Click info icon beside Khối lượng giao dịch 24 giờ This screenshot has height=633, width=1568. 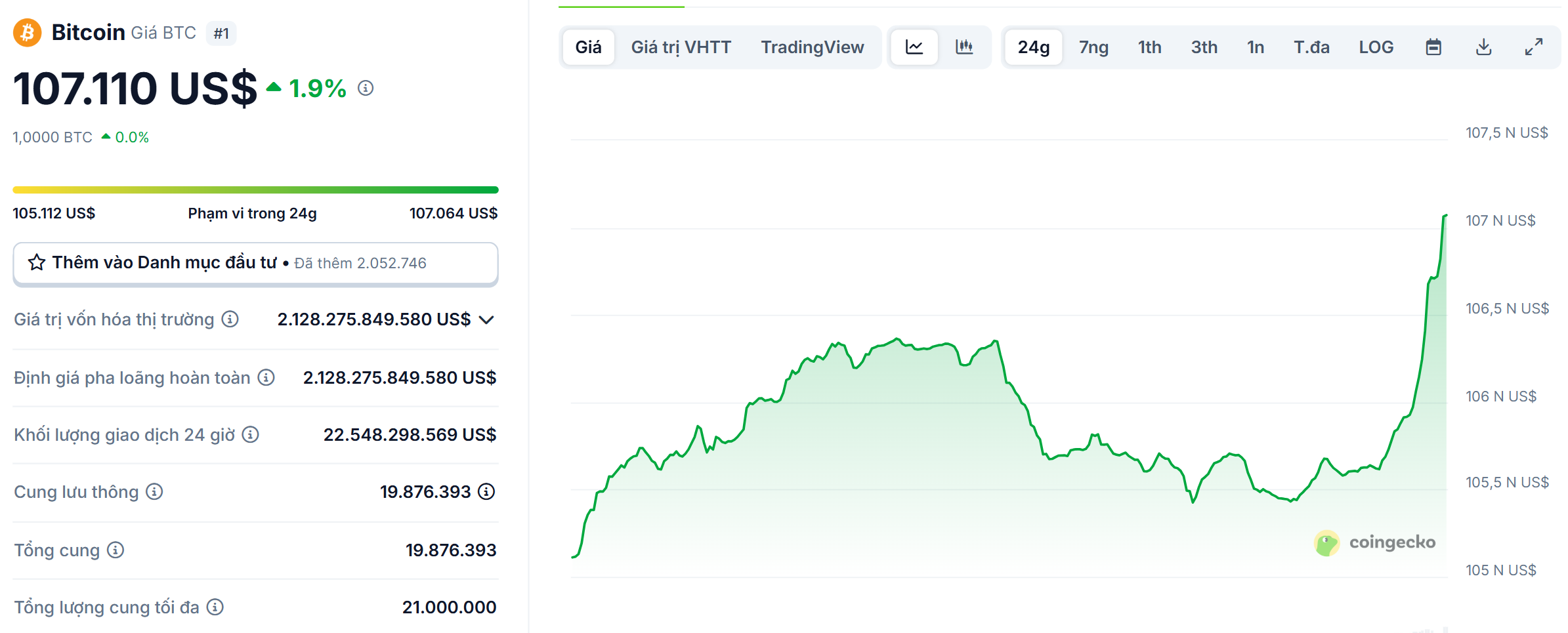coord(251,435)
